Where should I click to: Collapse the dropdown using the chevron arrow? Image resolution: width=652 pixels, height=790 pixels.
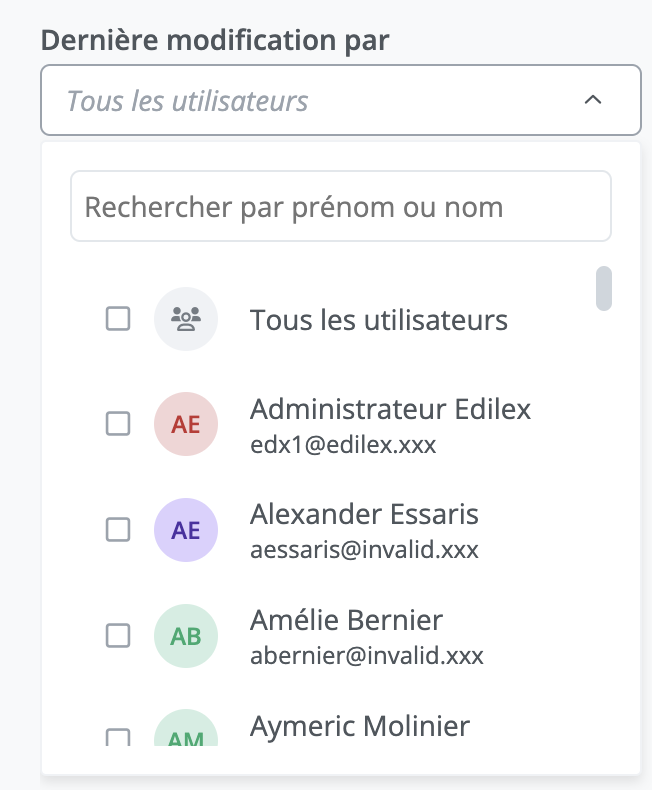(592, 100)
